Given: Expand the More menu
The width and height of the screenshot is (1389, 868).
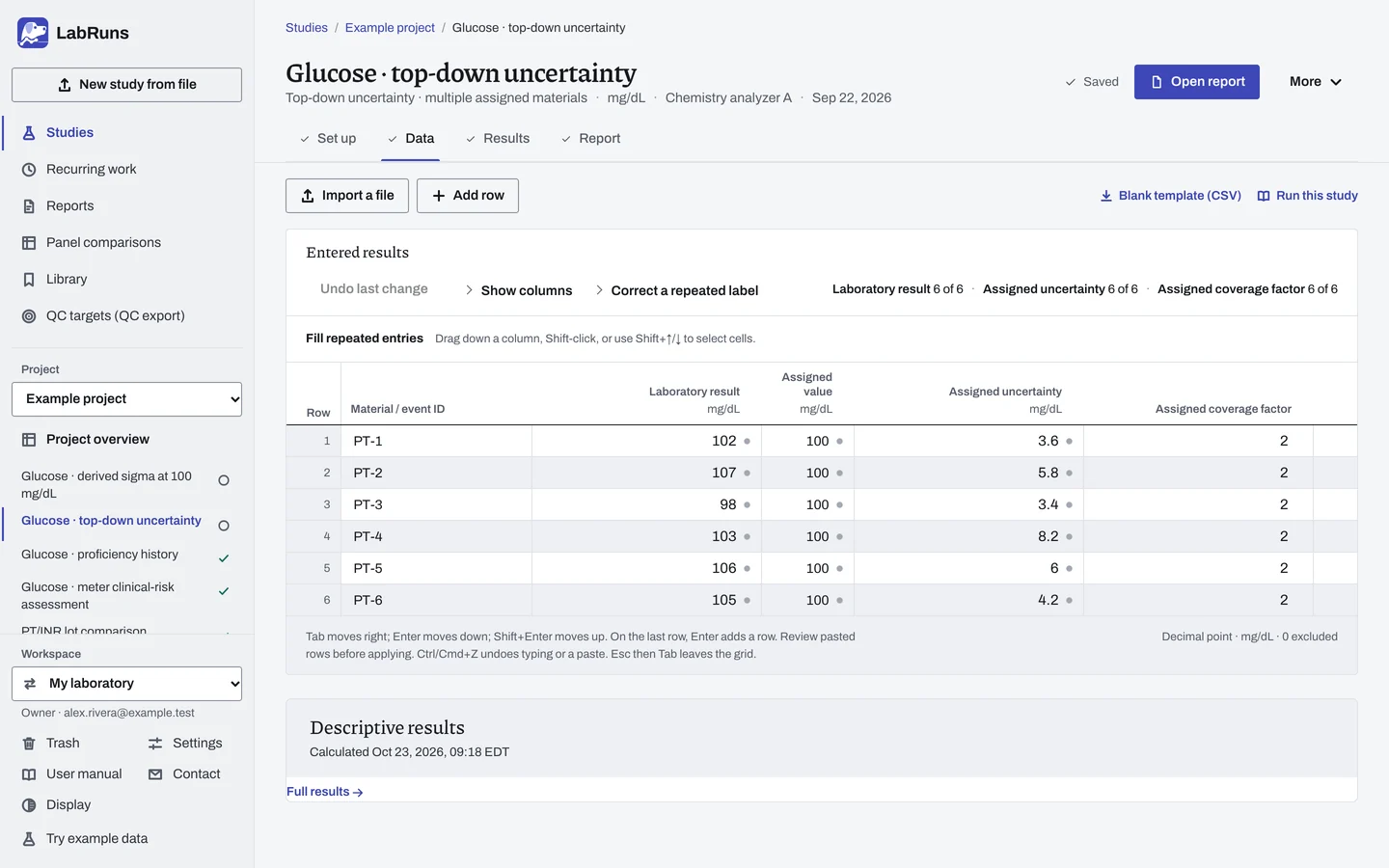Looking at the screenshot, I should coord(1316,82).
